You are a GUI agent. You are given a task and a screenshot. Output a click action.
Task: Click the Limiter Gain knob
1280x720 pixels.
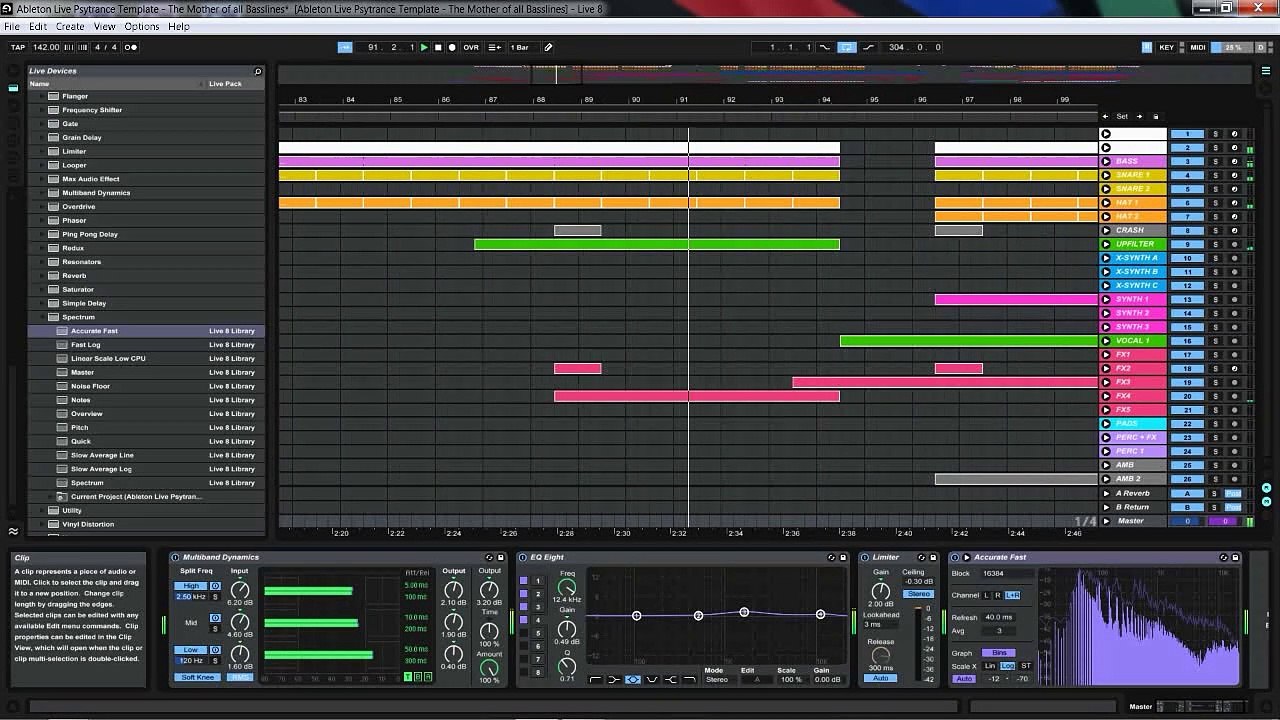click(881, 590)
